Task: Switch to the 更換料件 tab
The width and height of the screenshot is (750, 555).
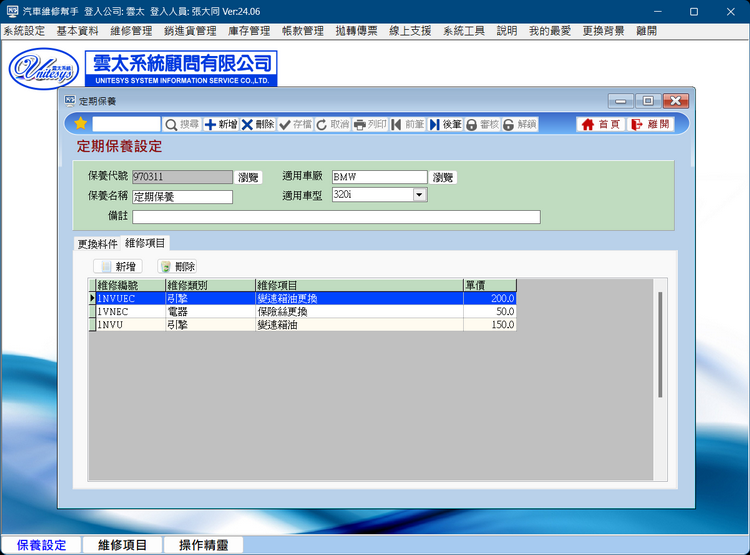Action: (x=98, y=243)
